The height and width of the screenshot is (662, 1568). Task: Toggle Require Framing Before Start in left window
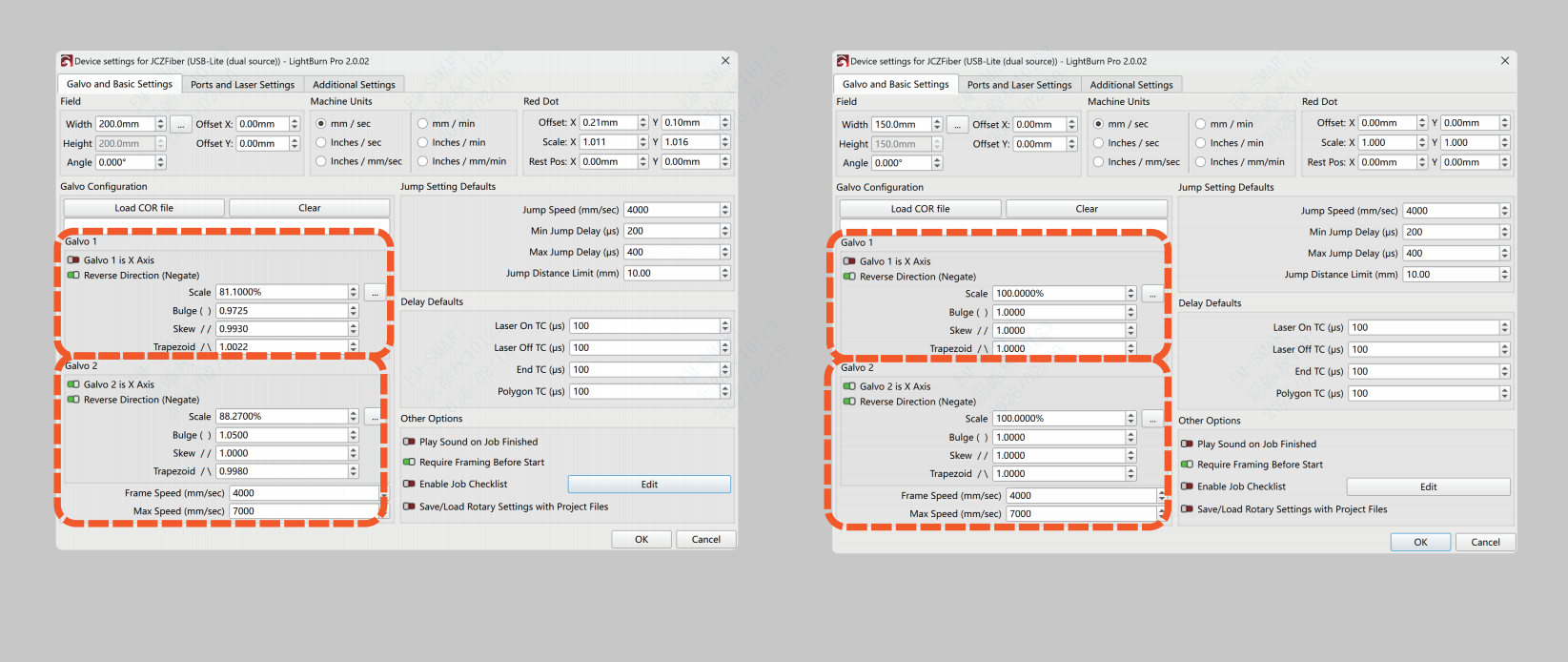409,462
